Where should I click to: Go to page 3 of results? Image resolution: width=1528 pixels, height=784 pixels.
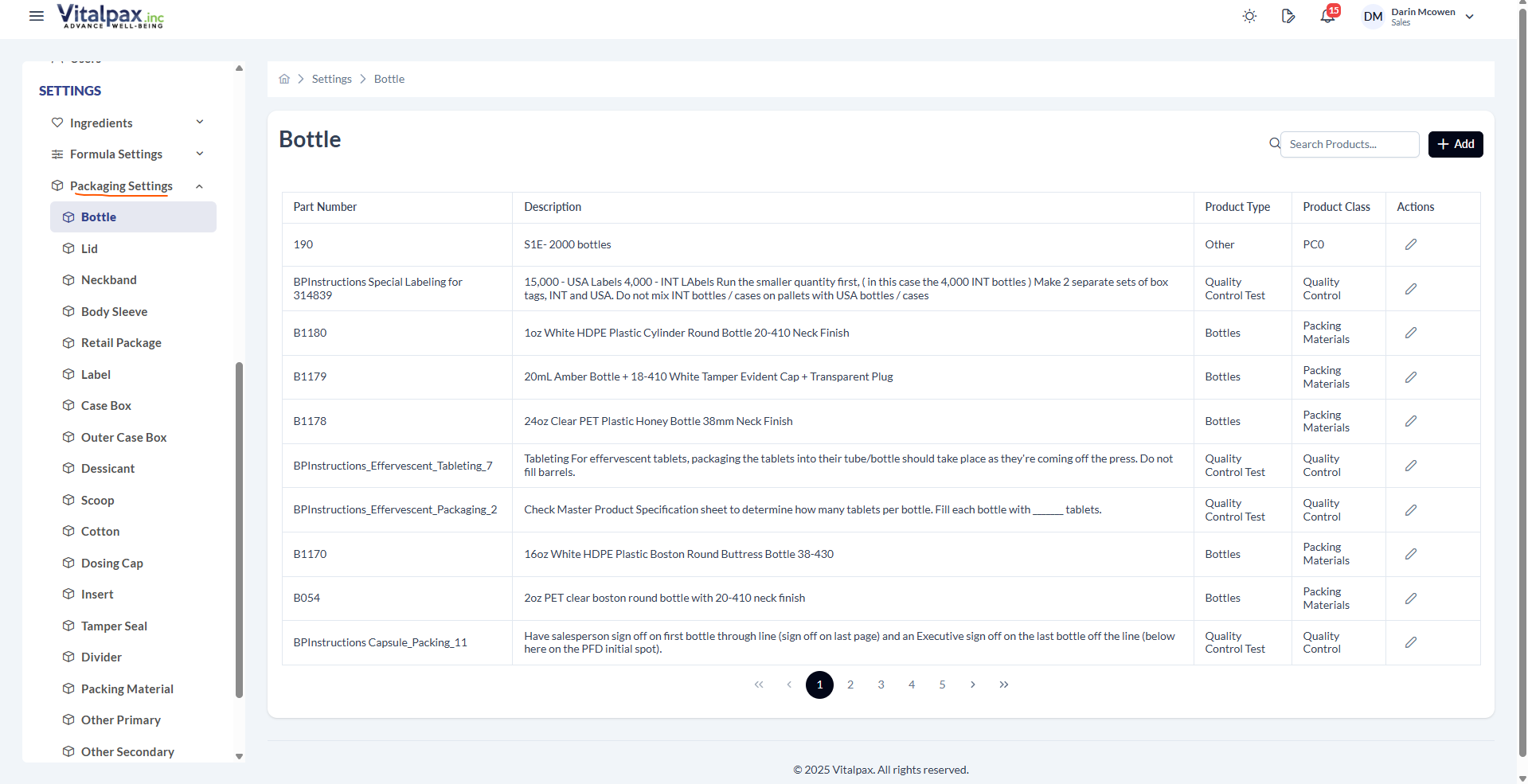click(x=881, y=685)
